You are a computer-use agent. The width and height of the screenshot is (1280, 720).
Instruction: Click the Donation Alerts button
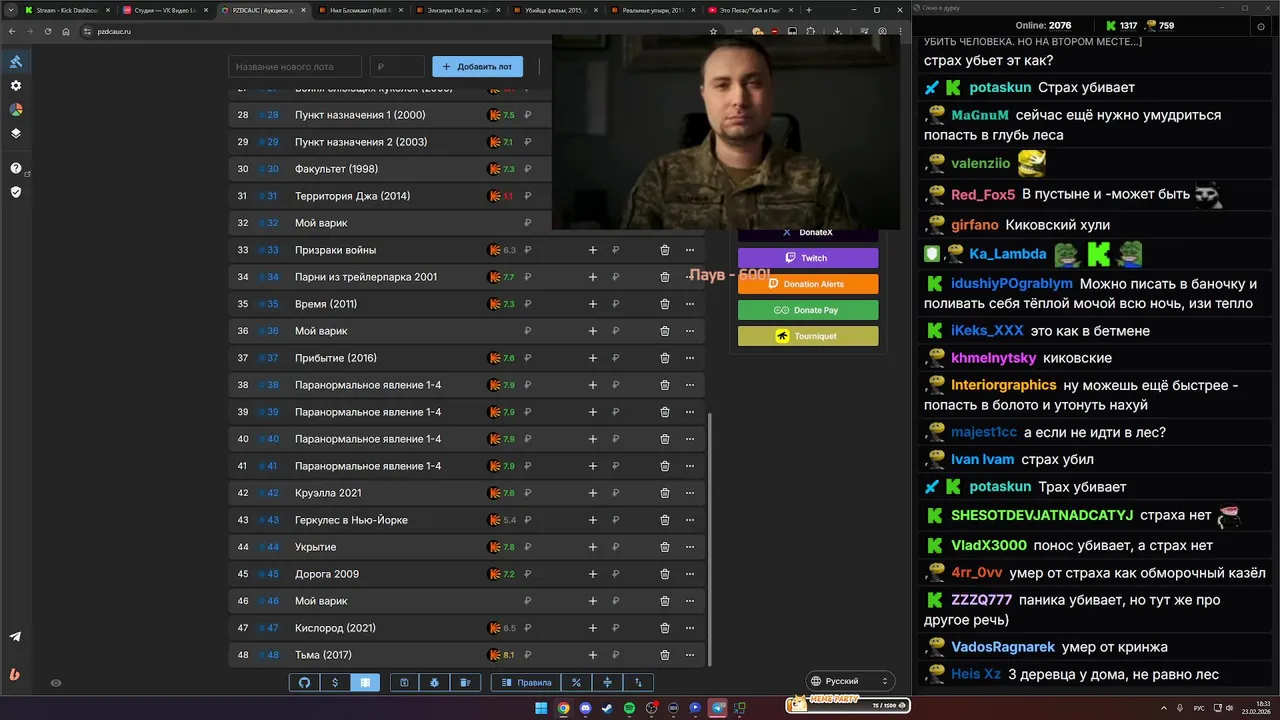808,284
